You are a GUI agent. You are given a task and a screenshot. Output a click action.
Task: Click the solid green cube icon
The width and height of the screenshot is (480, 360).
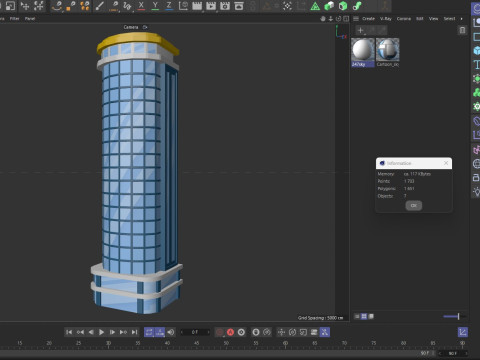coord(343,6)
